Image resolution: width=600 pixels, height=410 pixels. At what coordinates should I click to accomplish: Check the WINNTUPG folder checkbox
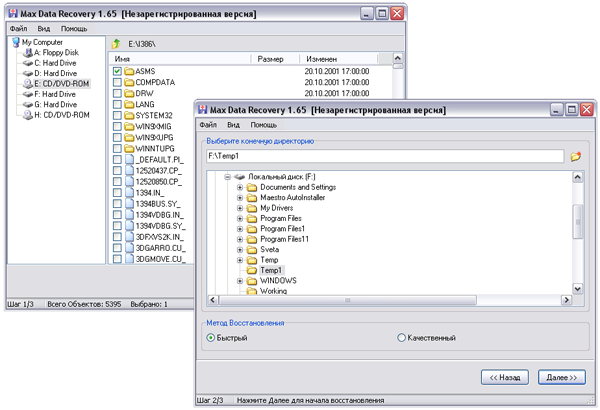117,149
